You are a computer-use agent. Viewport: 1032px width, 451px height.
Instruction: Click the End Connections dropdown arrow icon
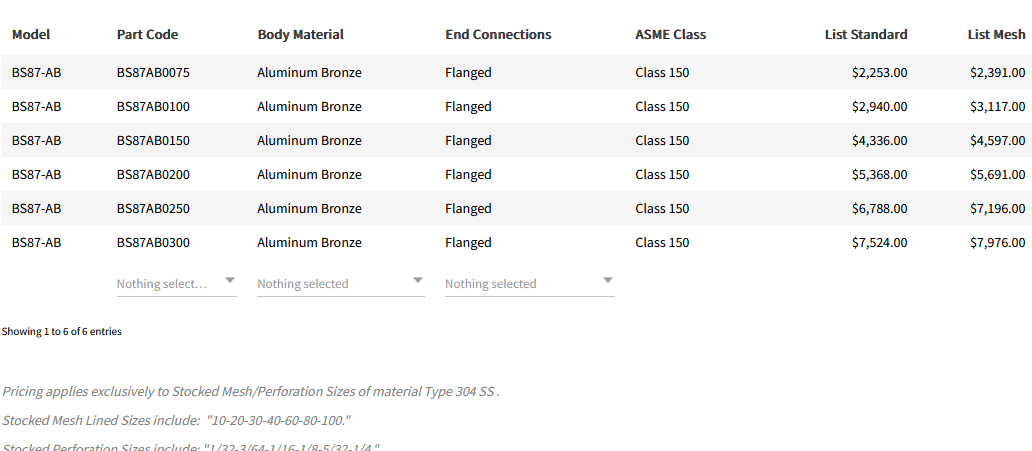(x=608, y=281)
